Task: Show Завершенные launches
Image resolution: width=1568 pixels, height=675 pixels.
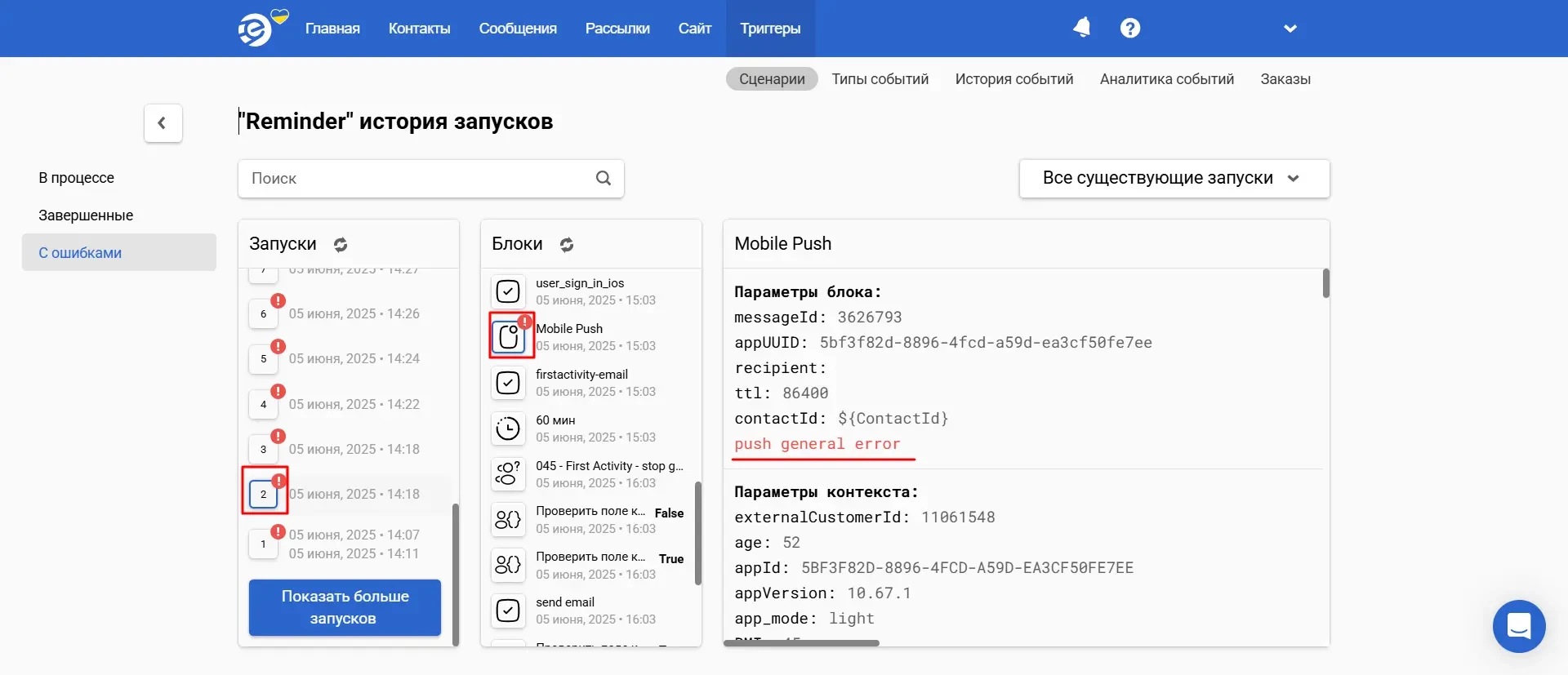Action: [86, 215]
